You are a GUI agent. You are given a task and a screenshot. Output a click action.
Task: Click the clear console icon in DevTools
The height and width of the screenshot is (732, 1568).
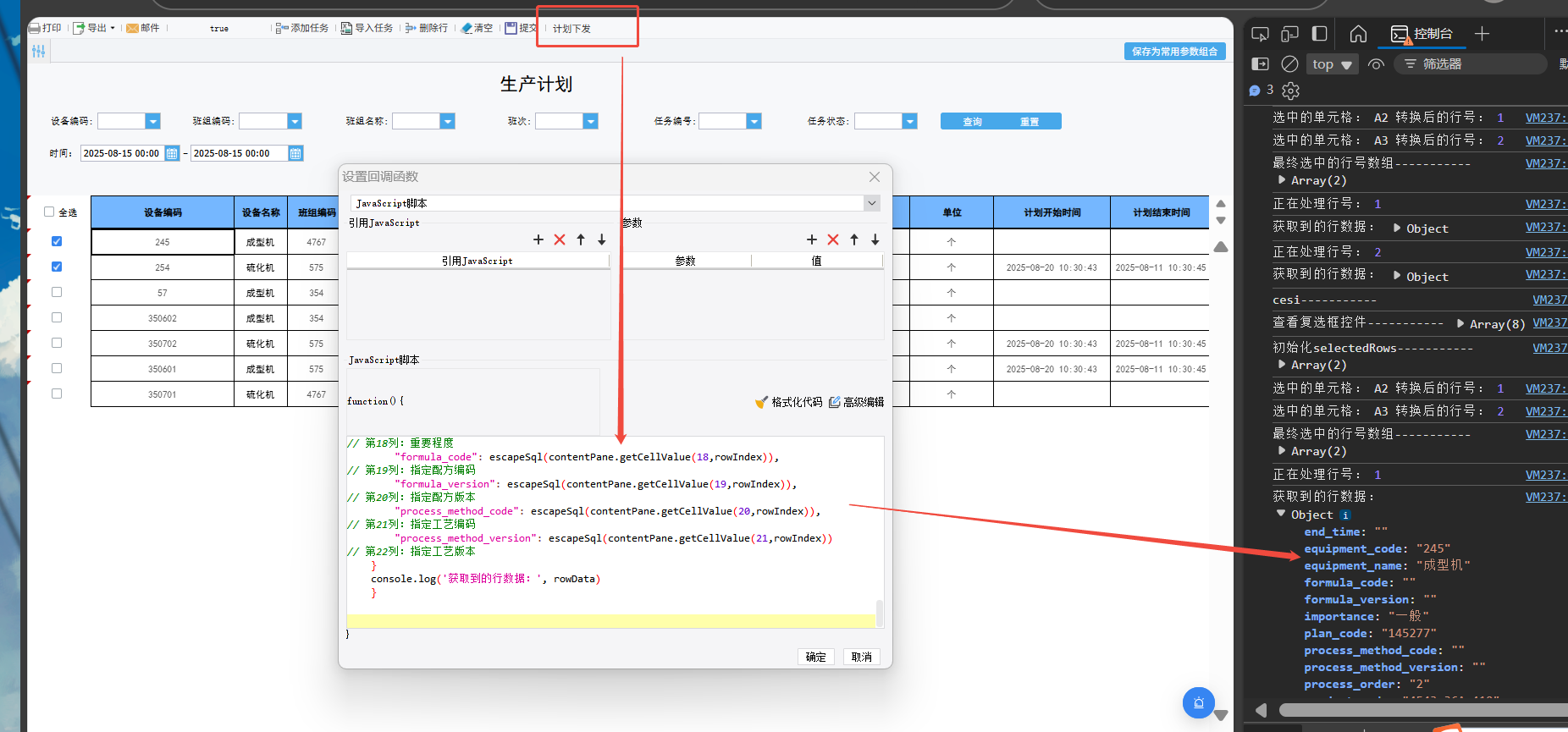1289,64
